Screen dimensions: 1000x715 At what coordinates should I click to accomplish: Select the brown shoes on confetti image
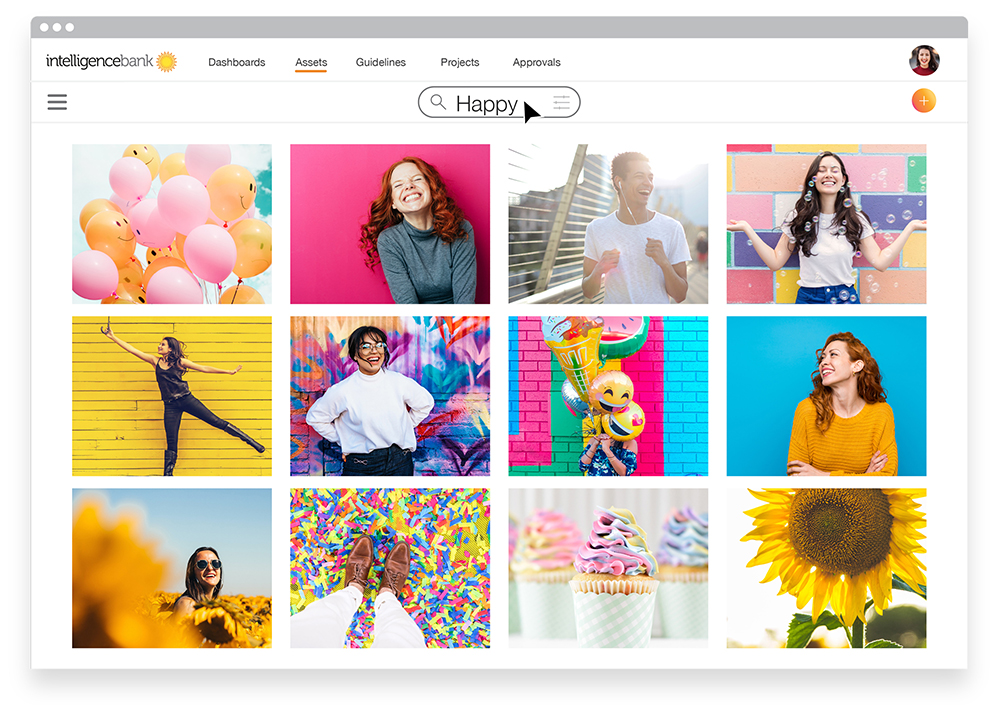point(390,568)
